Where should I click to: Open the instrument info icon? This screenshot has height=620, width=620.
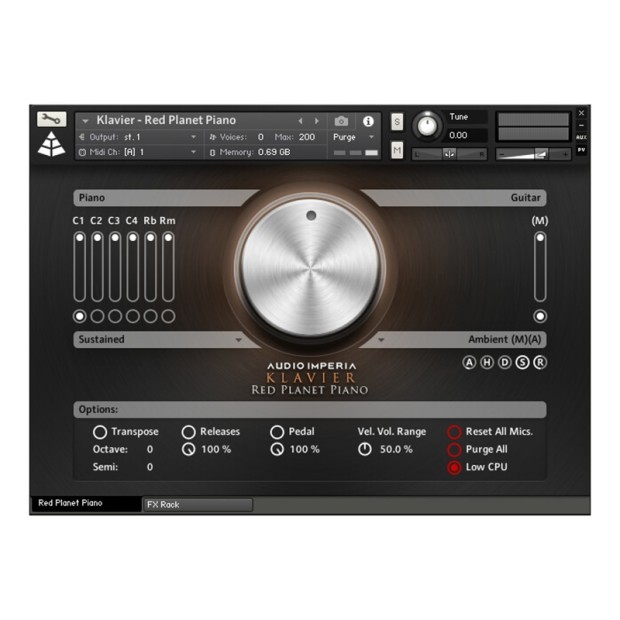[368, 121]
